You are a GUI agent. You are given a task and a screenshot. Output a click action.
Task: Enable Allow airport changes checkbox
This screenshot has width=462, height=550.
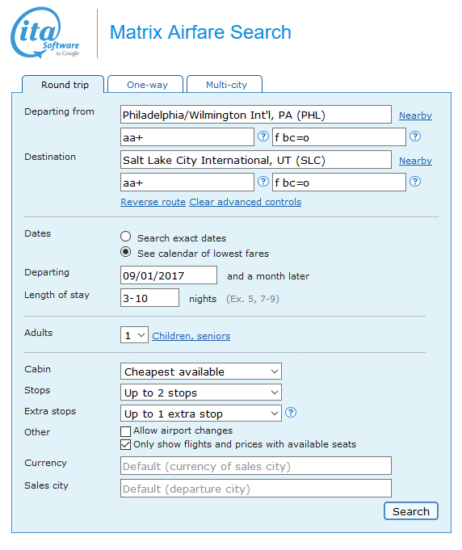pos(125,431)
